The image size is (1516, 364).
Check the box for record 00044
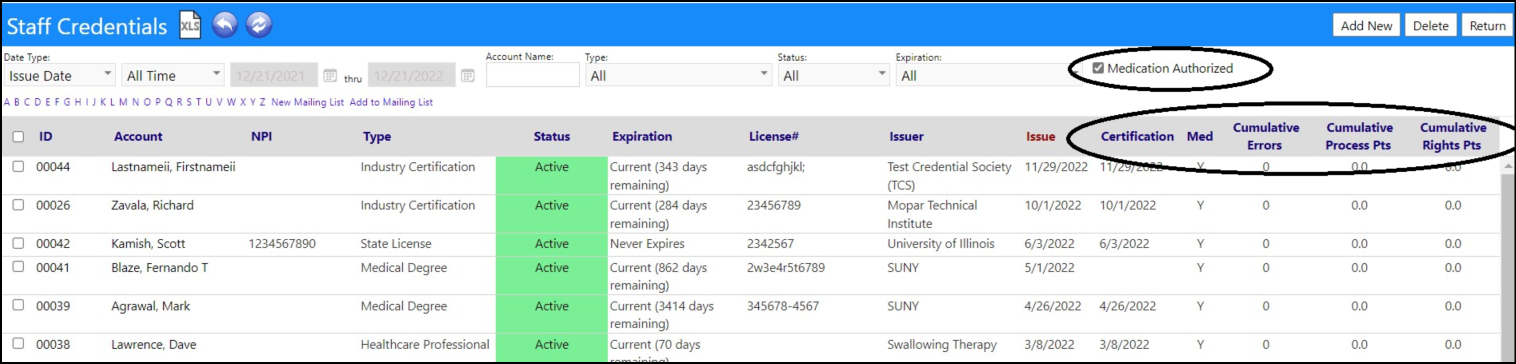19,167
